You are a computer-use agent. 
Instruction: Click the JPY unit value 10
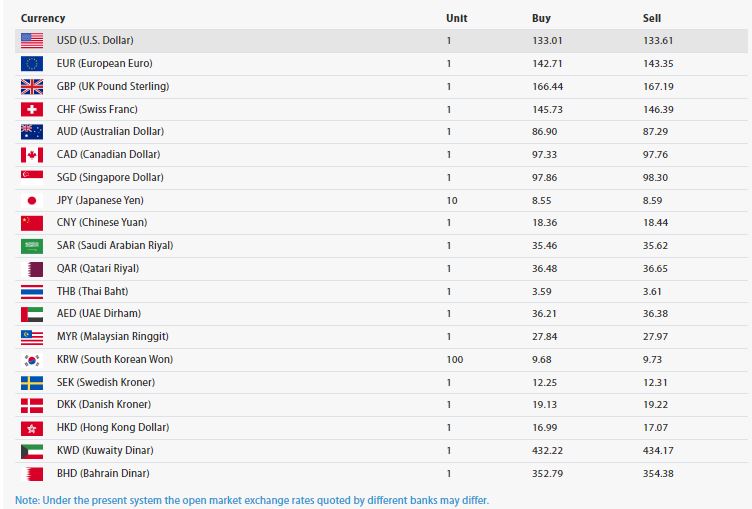point(451,200)
